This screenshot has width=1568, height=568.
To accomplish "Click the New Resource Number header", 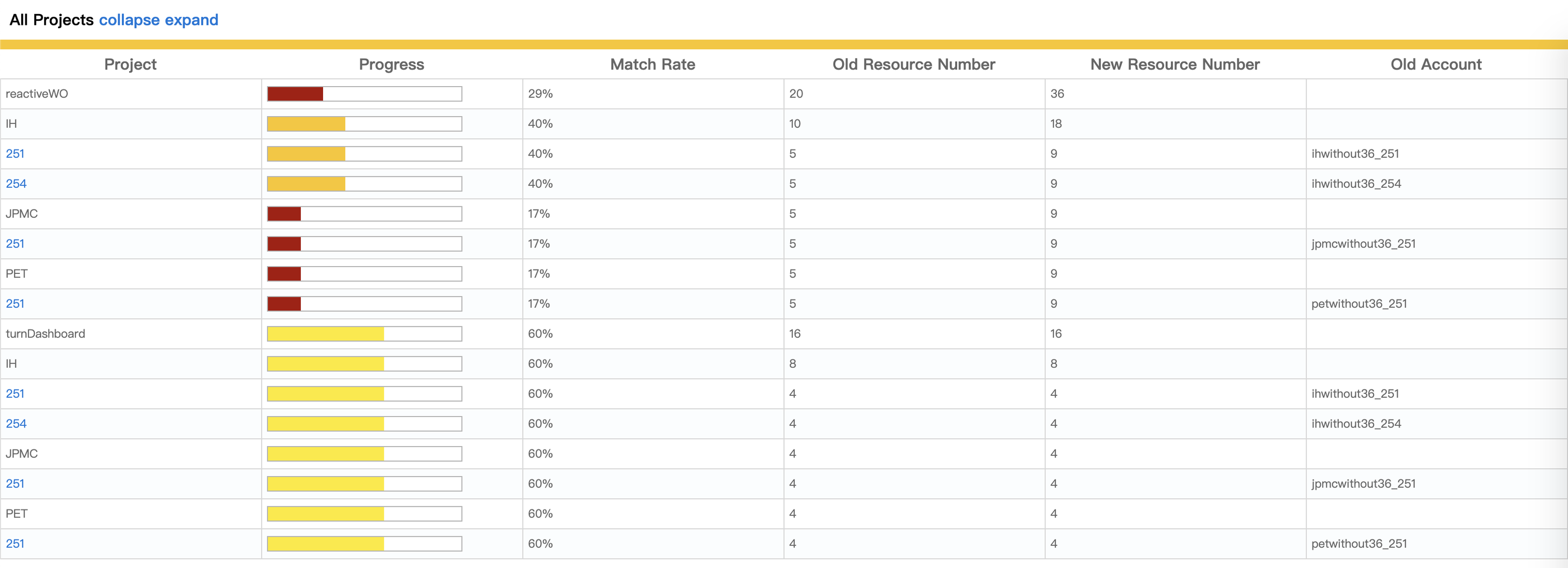I will [x=1175, y=64].
